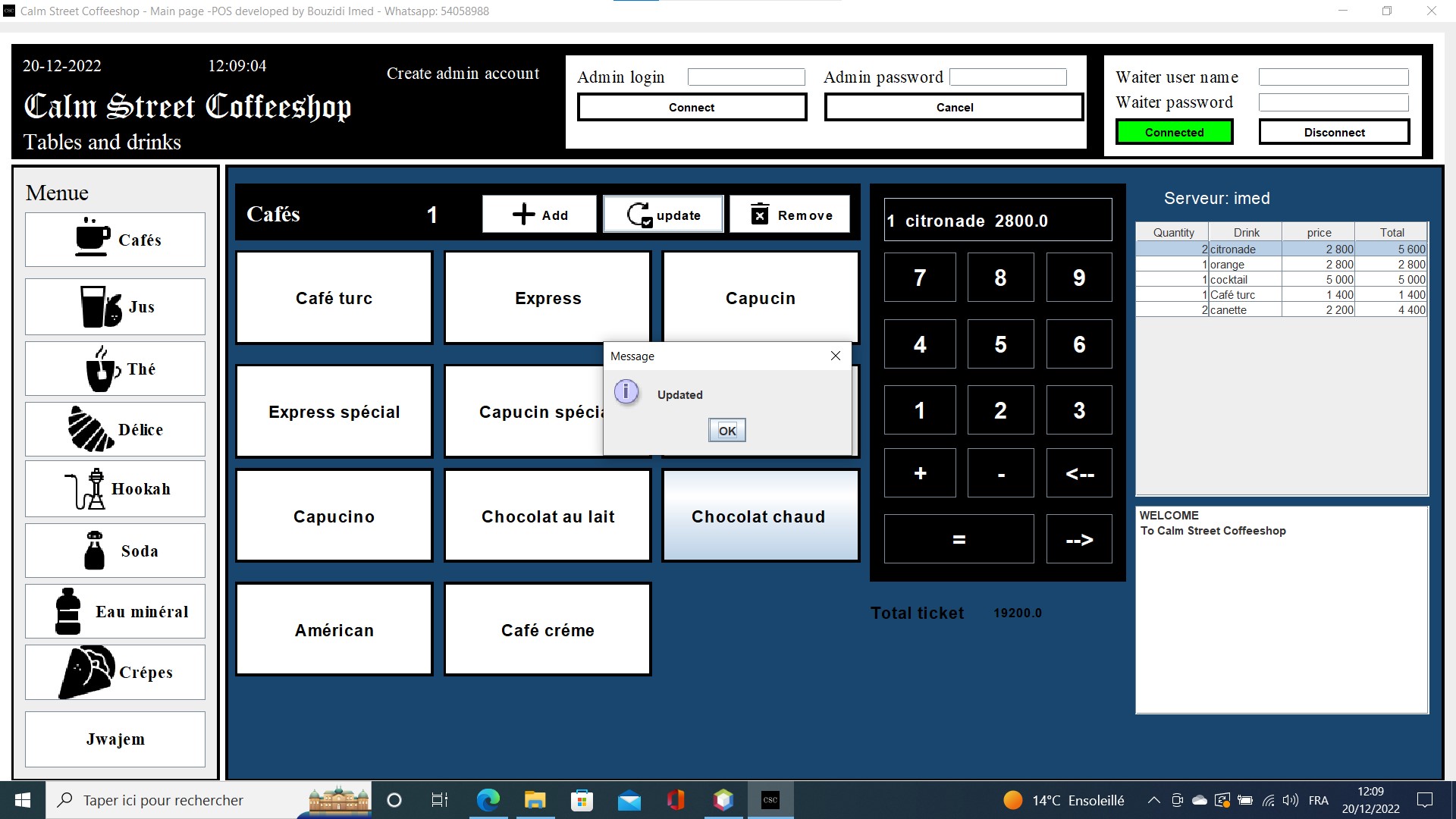Click the admin Cancel button
Screen dimensions: 1456x819
point(954,107)
